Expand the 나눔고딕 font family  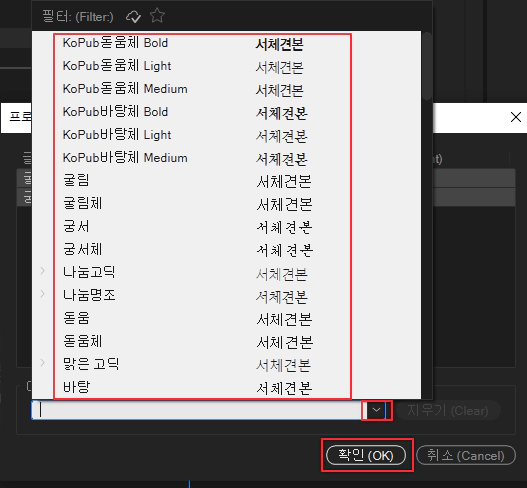click(42, 271)
